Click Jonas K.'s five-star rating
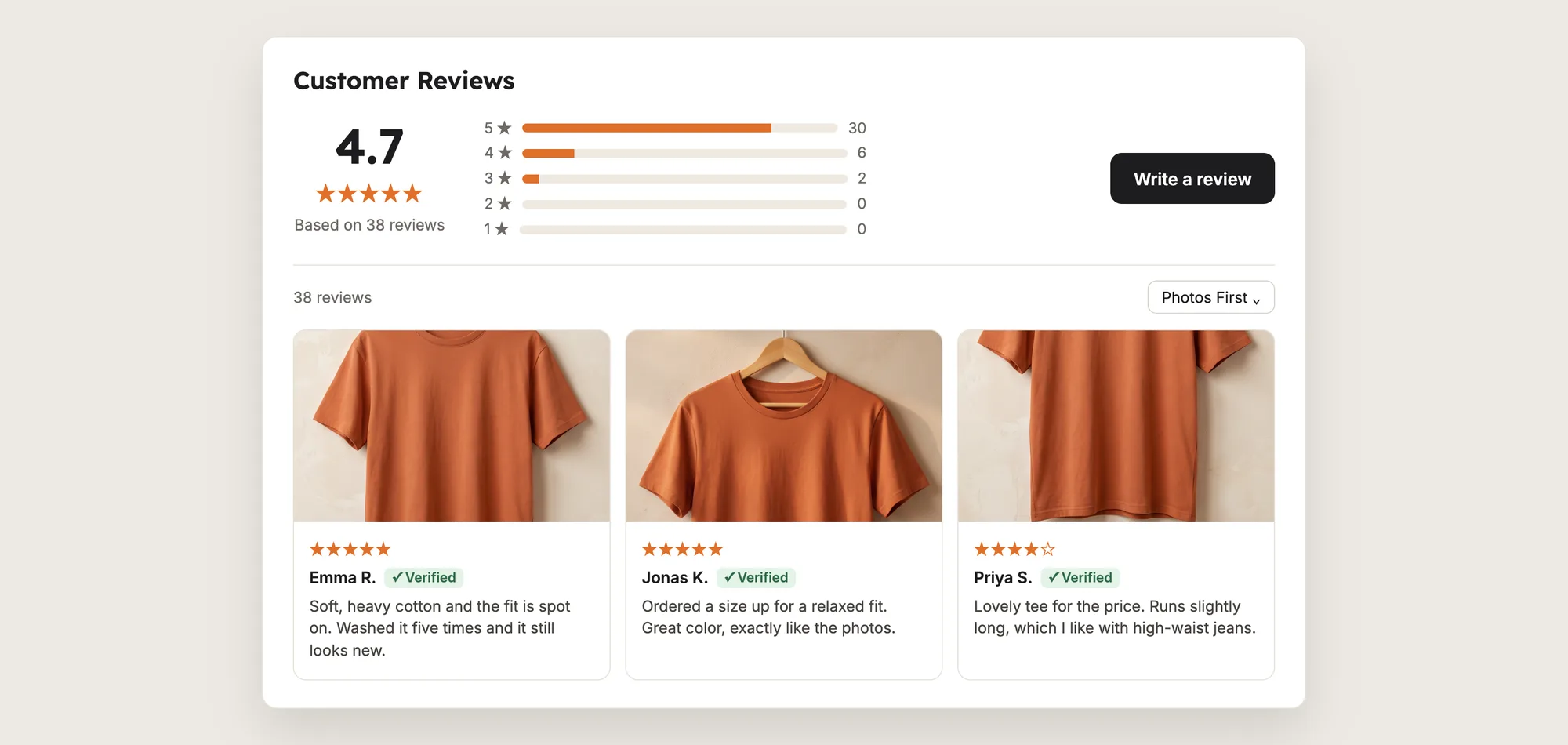Image resolution: width=1568 pixels, height=745 pixels. tap(682, 549)
